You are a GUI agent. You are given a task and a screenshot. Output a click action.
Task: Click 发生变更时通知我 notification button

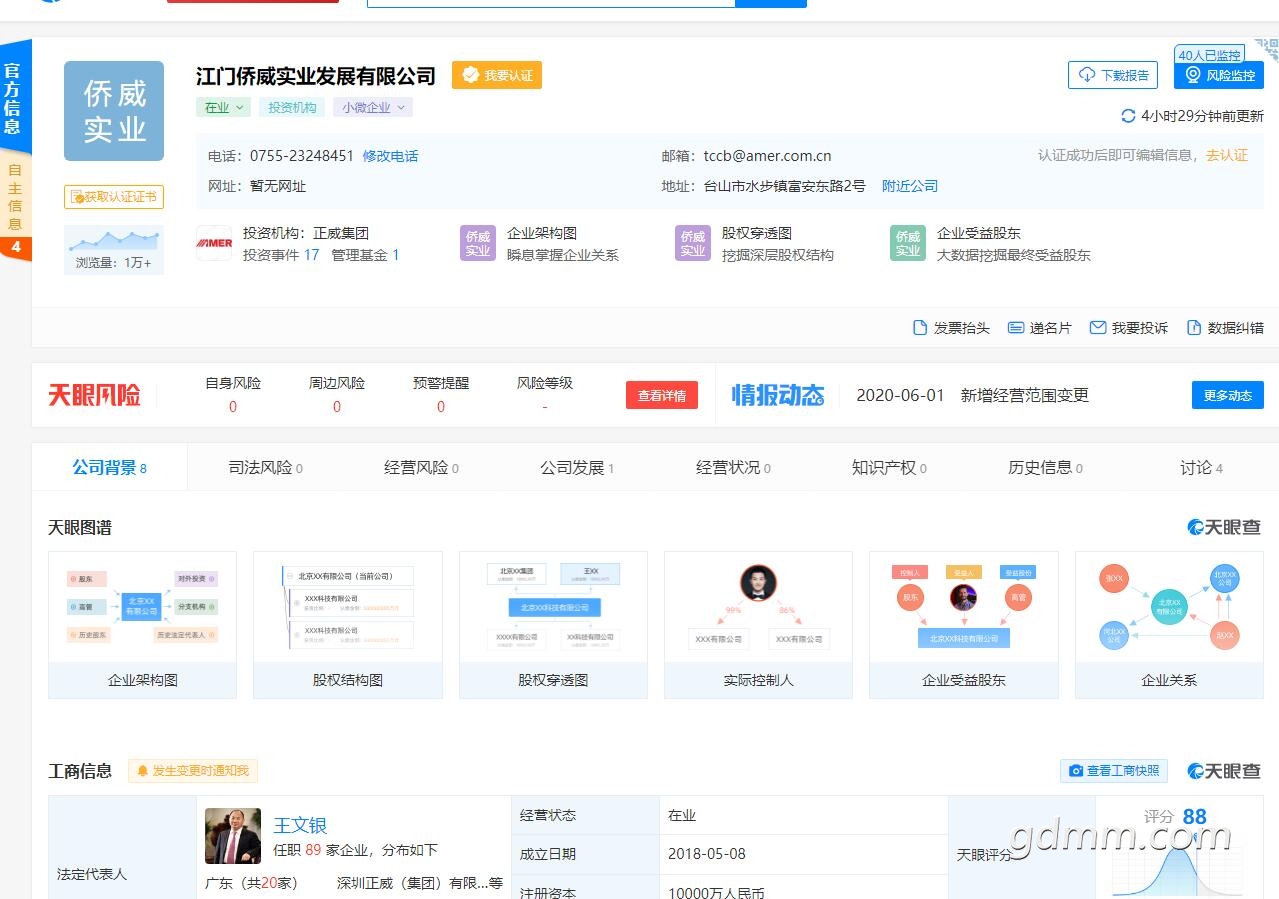pyautogui.click(x=193, y=771)
